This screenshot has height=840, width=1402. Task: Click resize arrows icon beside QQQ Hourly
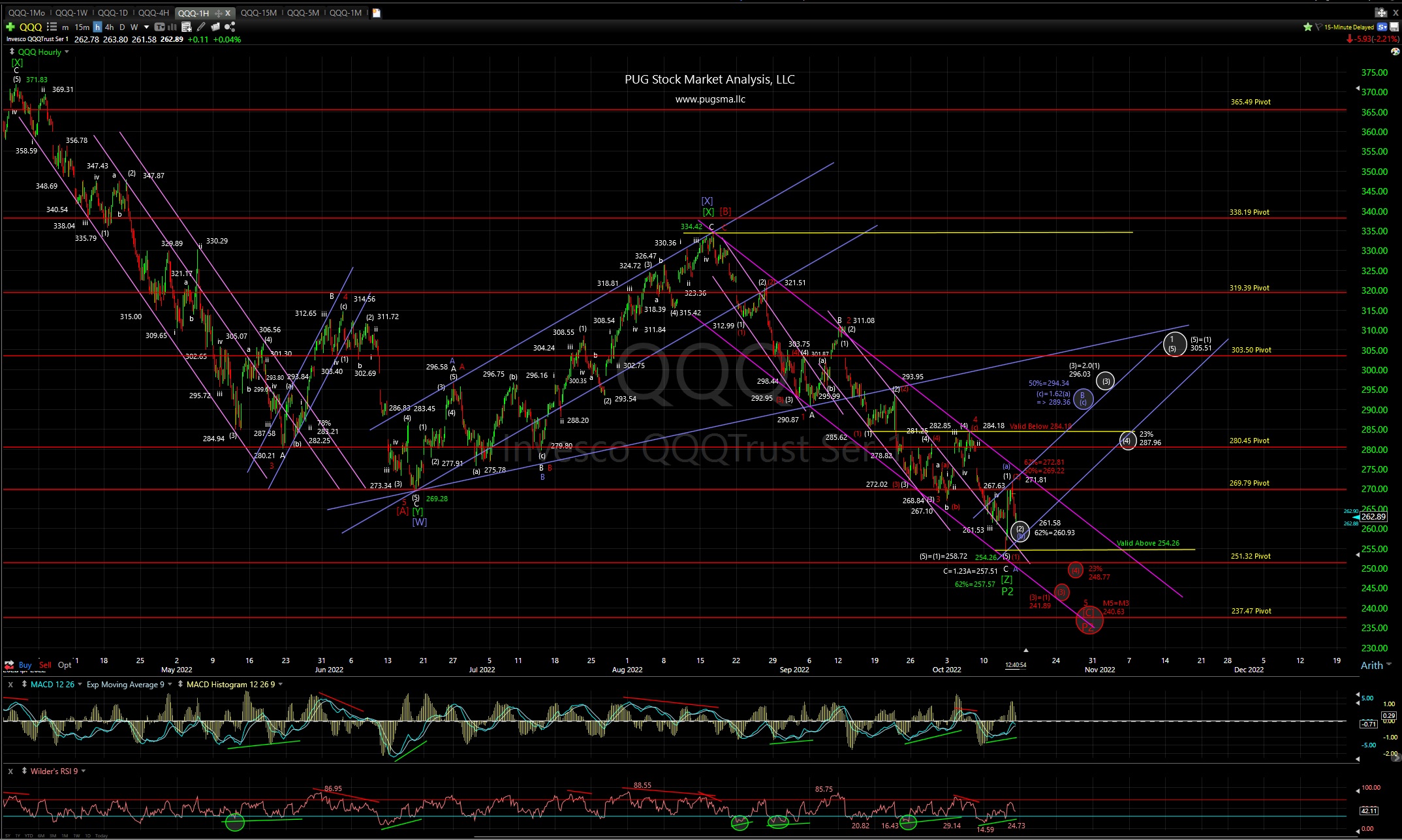tap(12, 52)
